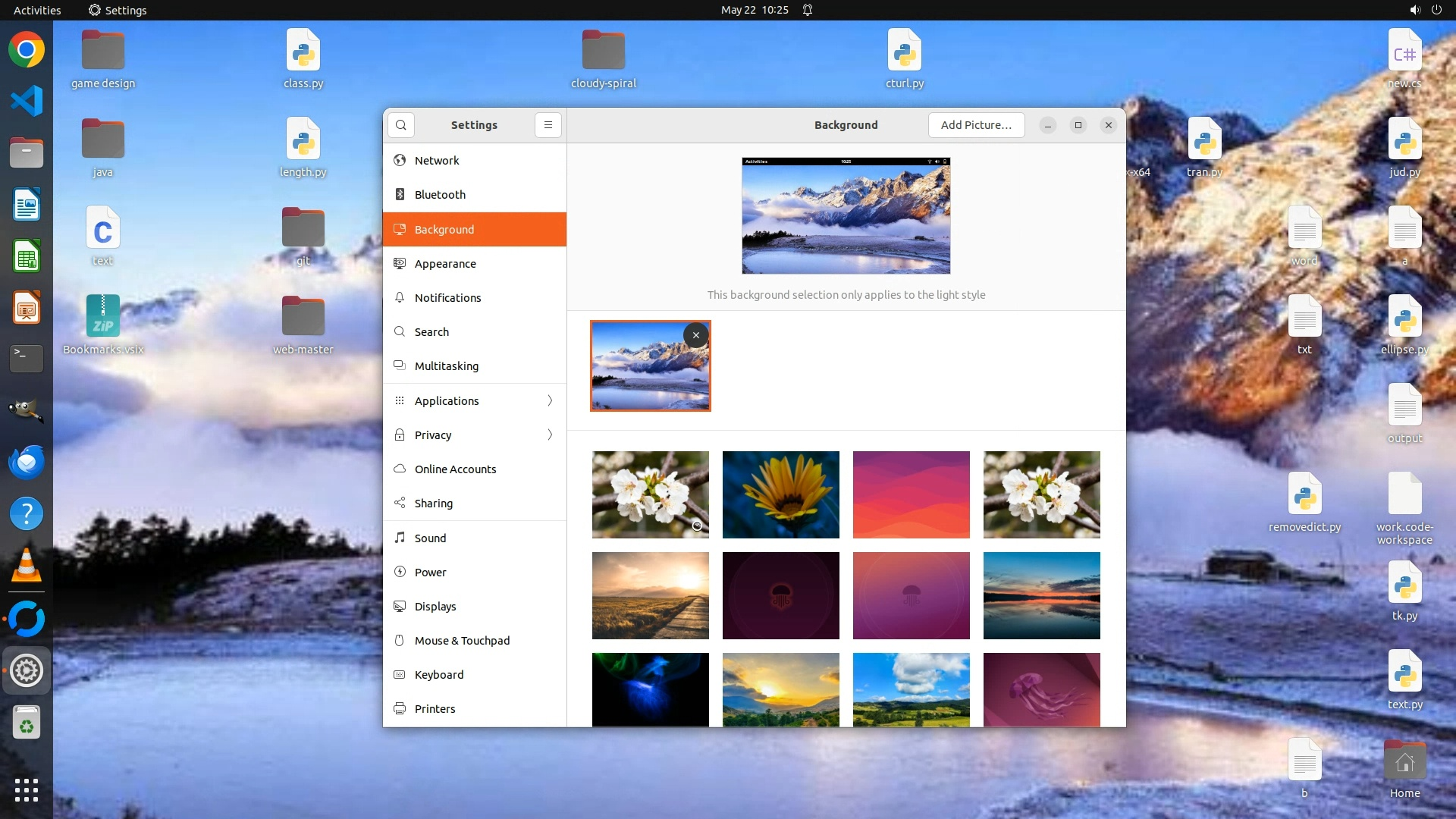This screenshot has height=819, width=1456.
Task: Select the sunset lake wallpaper thumbnail
Action: coord(1041,595)
